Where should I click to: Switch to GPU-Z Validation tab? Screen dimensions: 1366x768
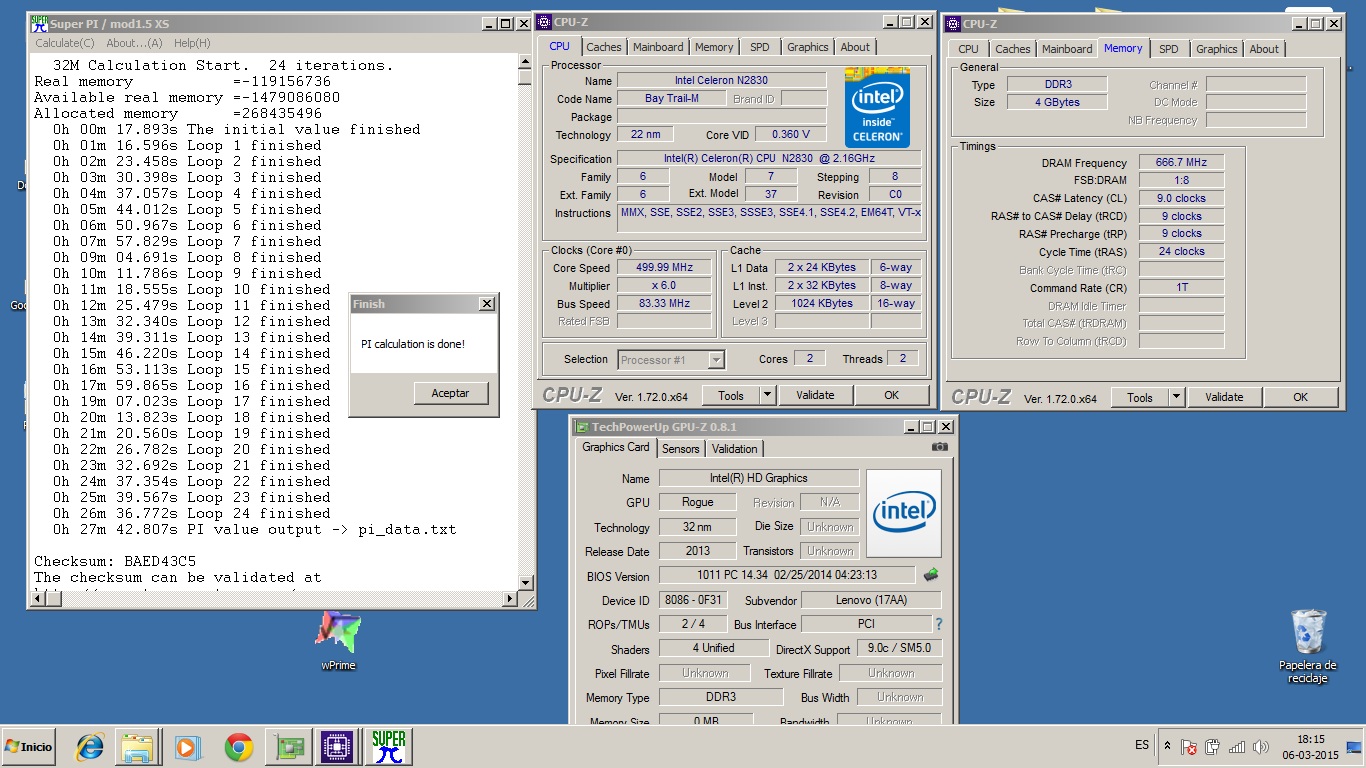pos(735,449)
